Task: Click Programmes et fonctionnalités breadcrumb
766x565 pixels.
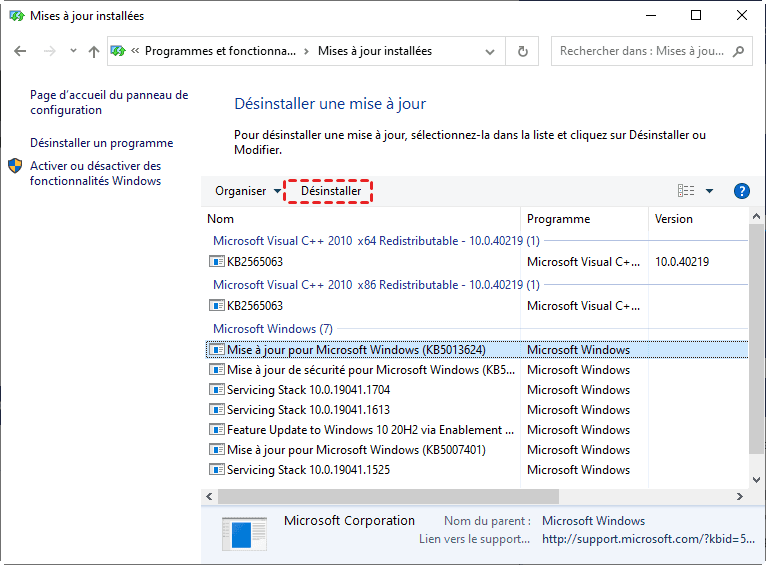Action: (x=220, y=51)
